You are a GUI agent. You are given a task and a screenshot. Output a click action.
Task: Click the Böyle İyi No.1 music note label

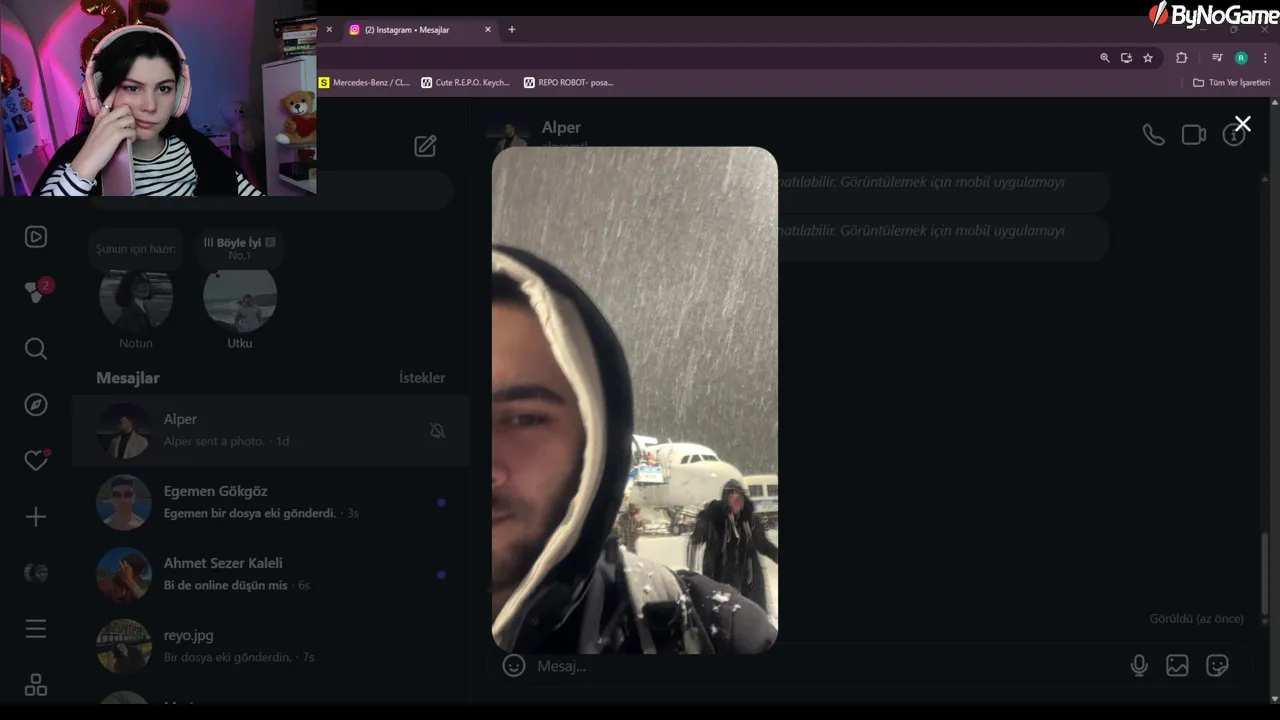[x=239, y=248]
